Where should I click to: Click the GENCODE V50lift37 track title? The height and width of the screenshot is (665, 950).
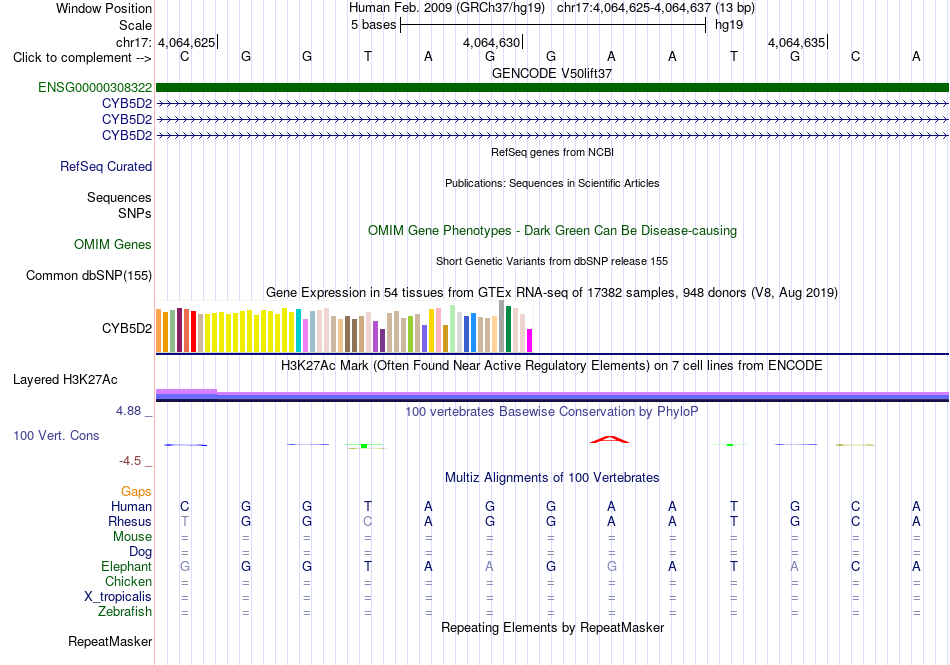[x=552, y=73]
